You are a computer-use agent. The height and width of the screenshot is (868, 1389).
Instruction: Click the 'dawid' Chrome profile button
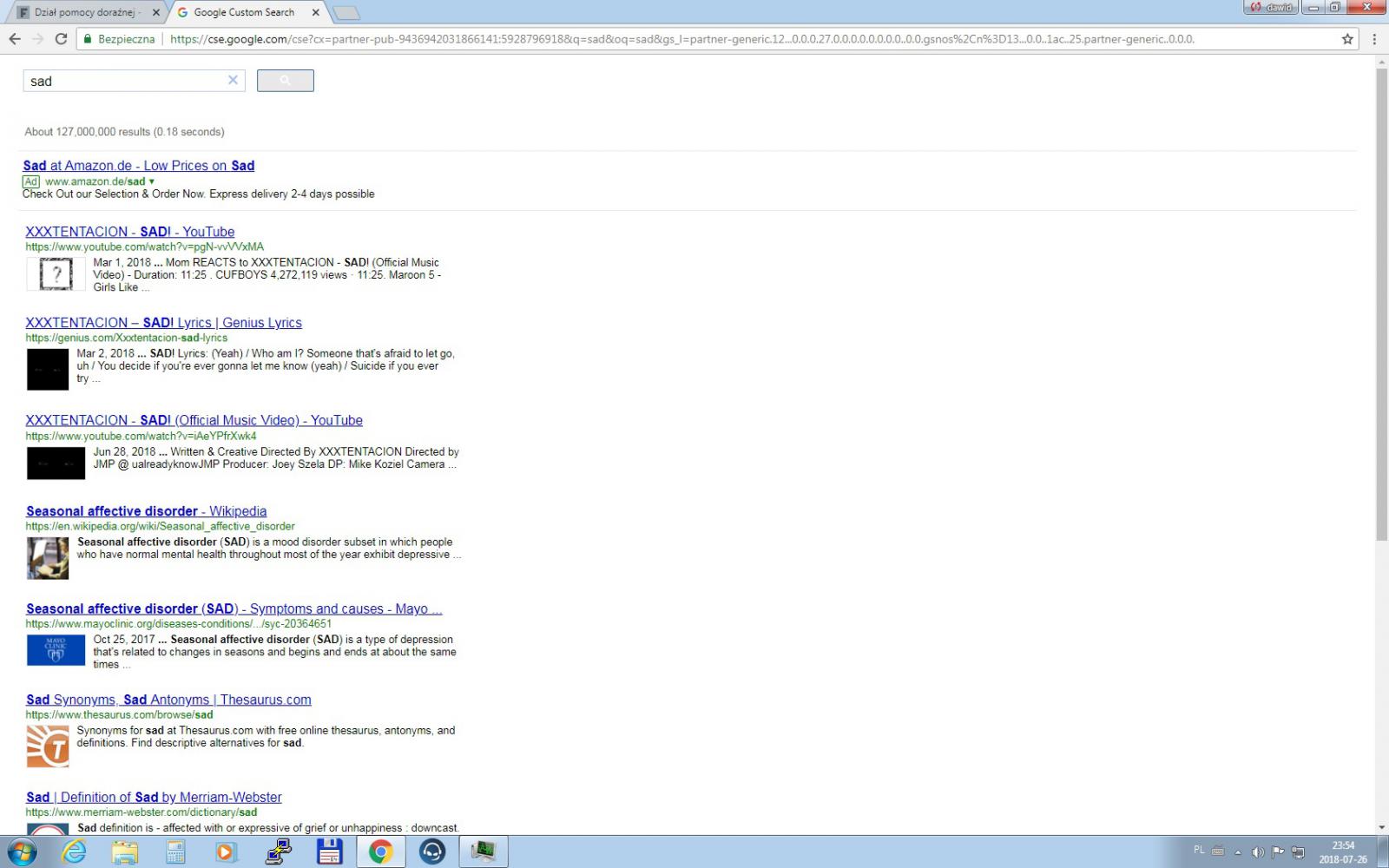(1272, 8)
